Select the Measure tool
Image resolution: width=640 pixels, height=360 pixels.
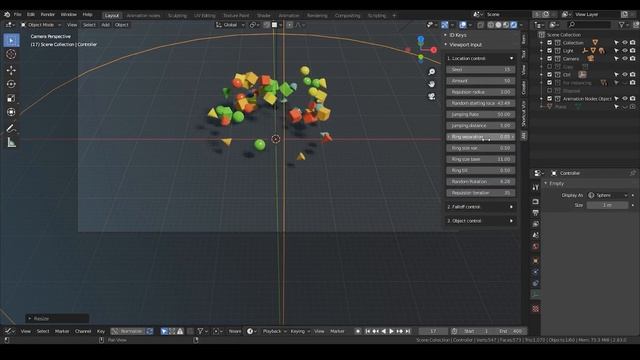pos(11,142)
